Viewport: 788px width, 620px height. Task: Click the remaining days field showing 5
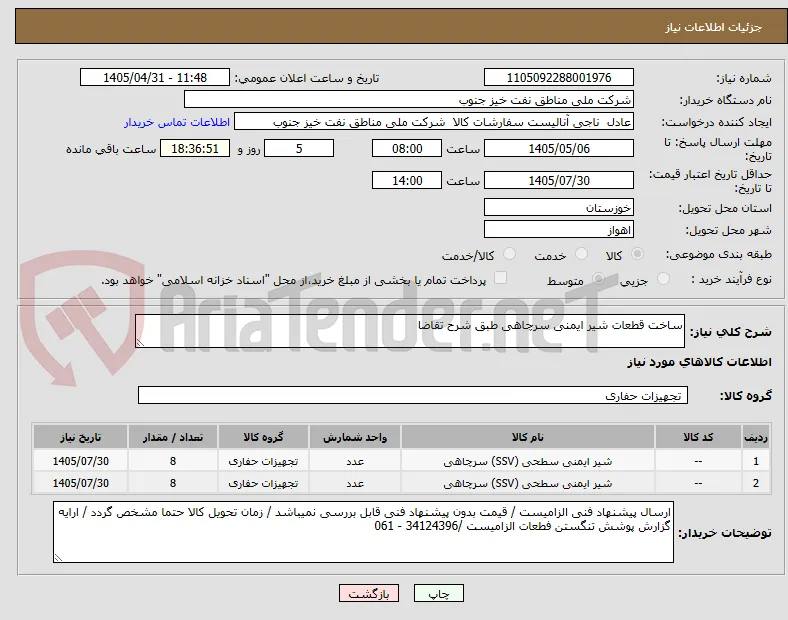click(299, 148)
